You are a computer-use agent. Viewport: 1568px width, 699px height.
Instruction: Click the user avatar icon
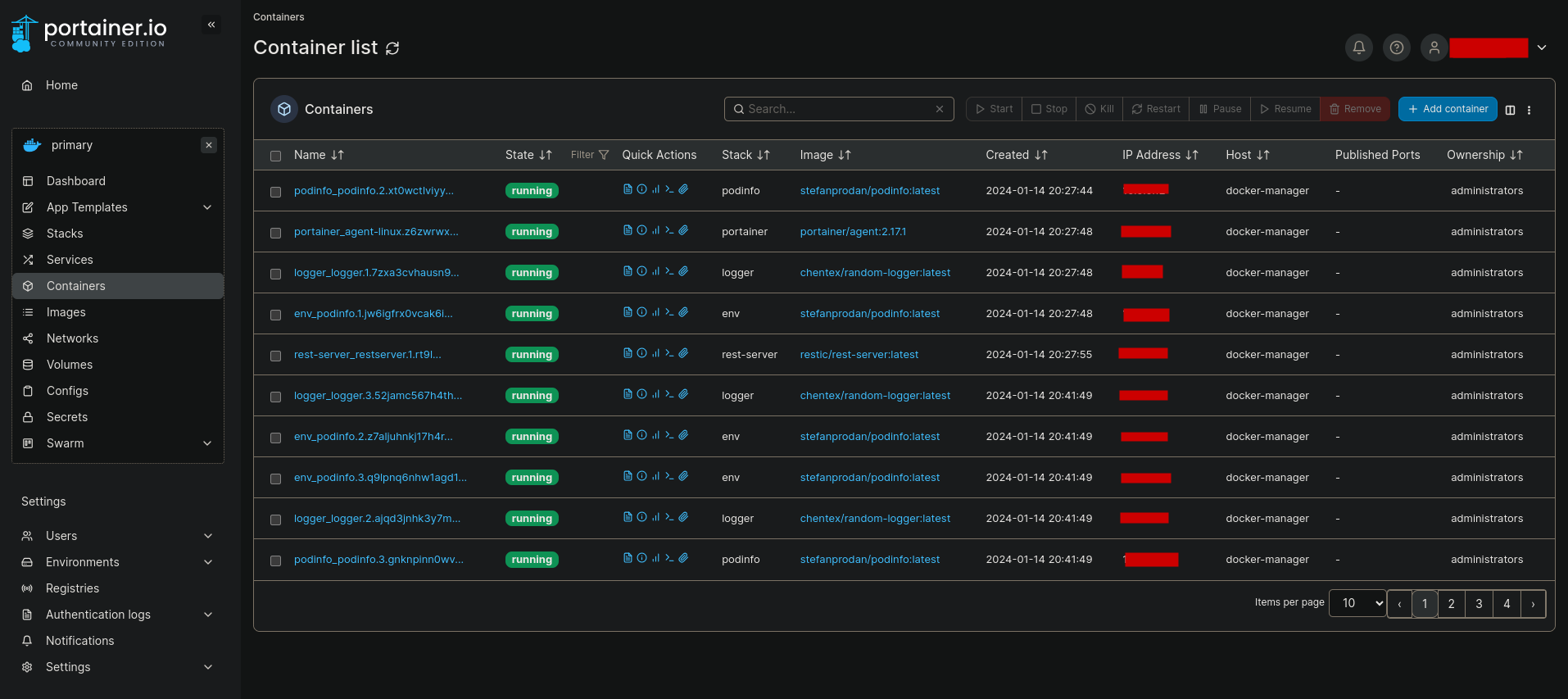tap(1434, 48)
